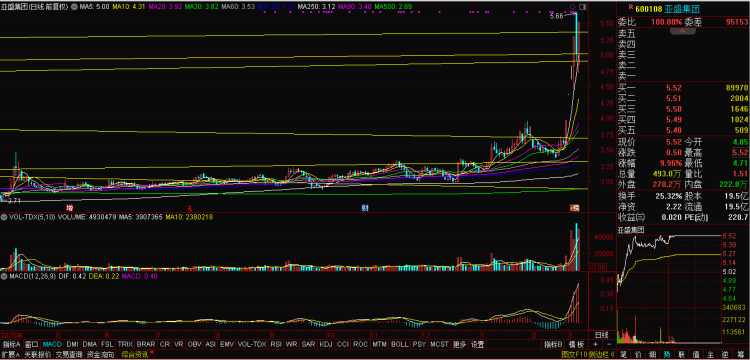The height and width of the screenshot is (360, 750).
Task: Click the red R marker beside stock code 600108
Action: pyautogui.click(x=631, y=7)
